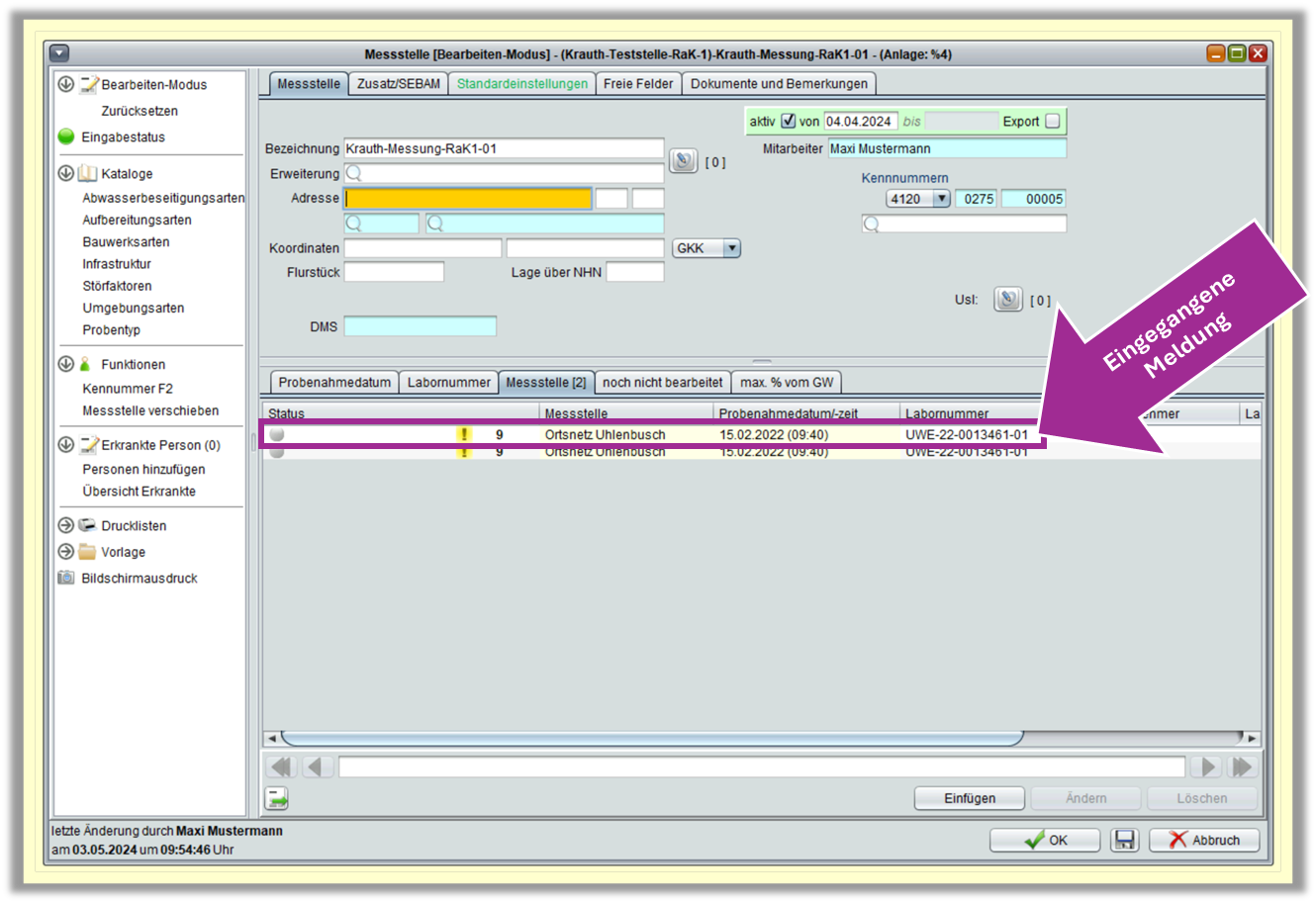Image resolution: width=1316 pixels, height=903 pixels.
Task: Click the Abbruch button
Action: (x=1204, y=840)
